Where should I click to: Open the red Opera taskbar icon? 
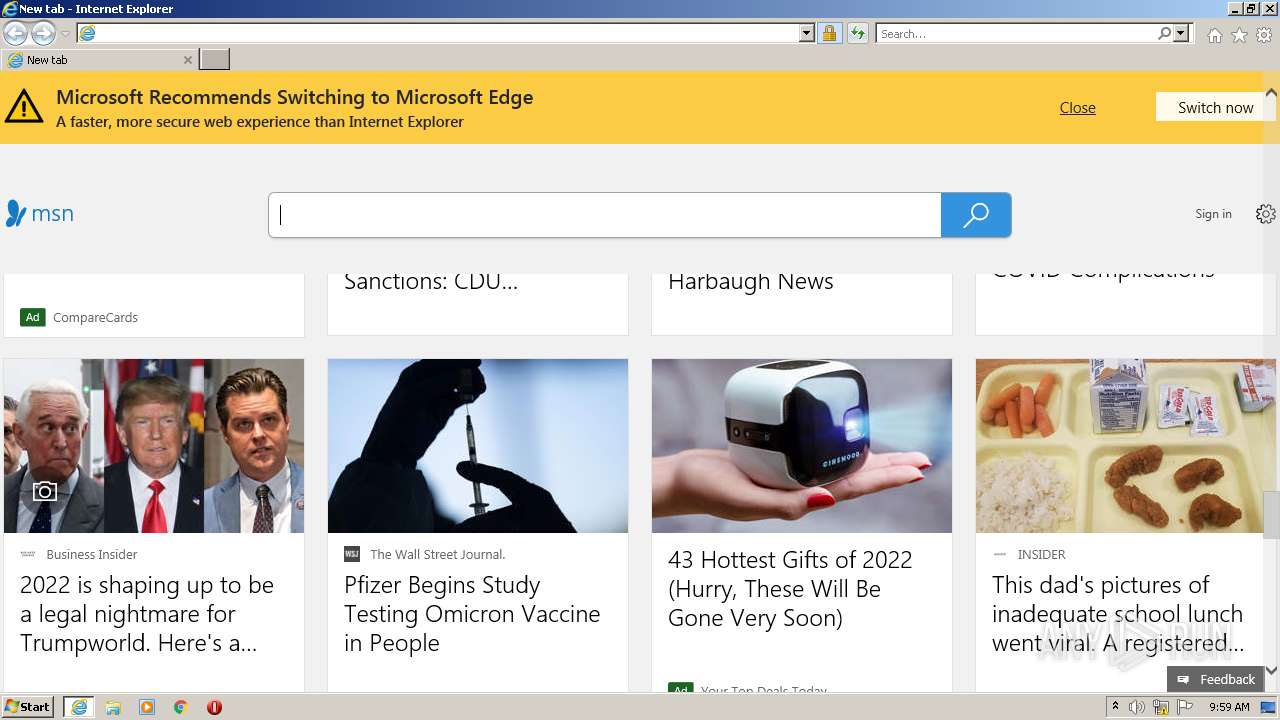[214, 707]
